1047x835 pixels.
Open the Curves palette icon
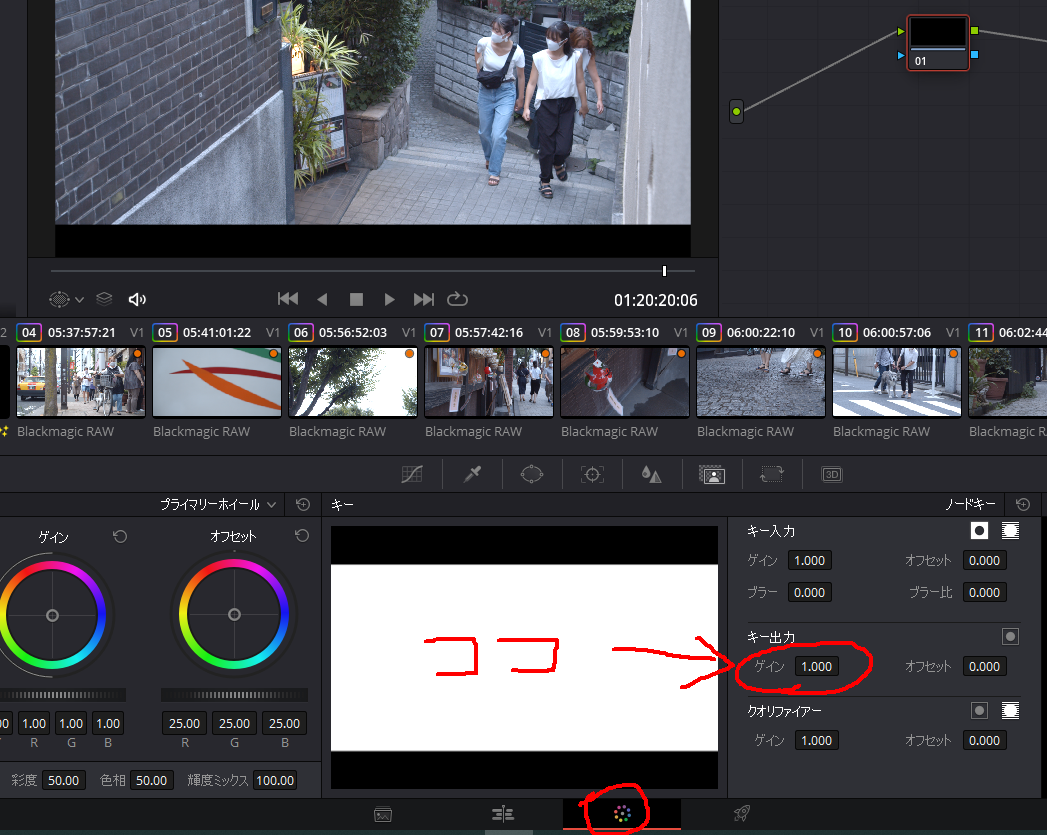pyautogui.click(x=411, y=475)
